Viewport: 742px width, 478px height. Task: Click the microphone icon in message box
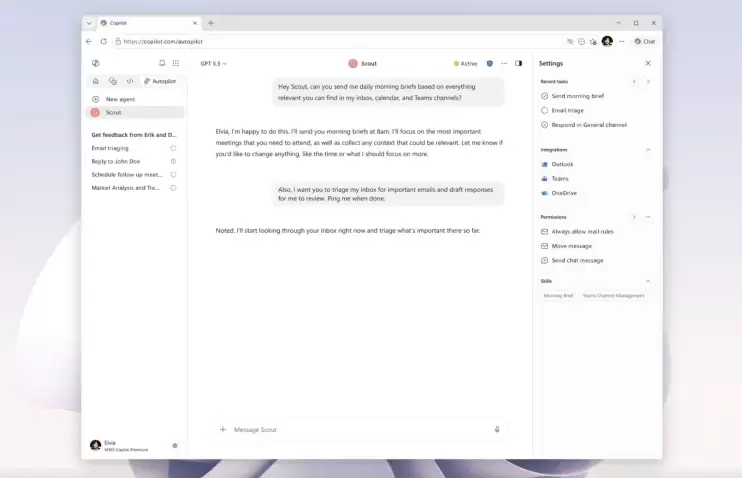[497, 429]
